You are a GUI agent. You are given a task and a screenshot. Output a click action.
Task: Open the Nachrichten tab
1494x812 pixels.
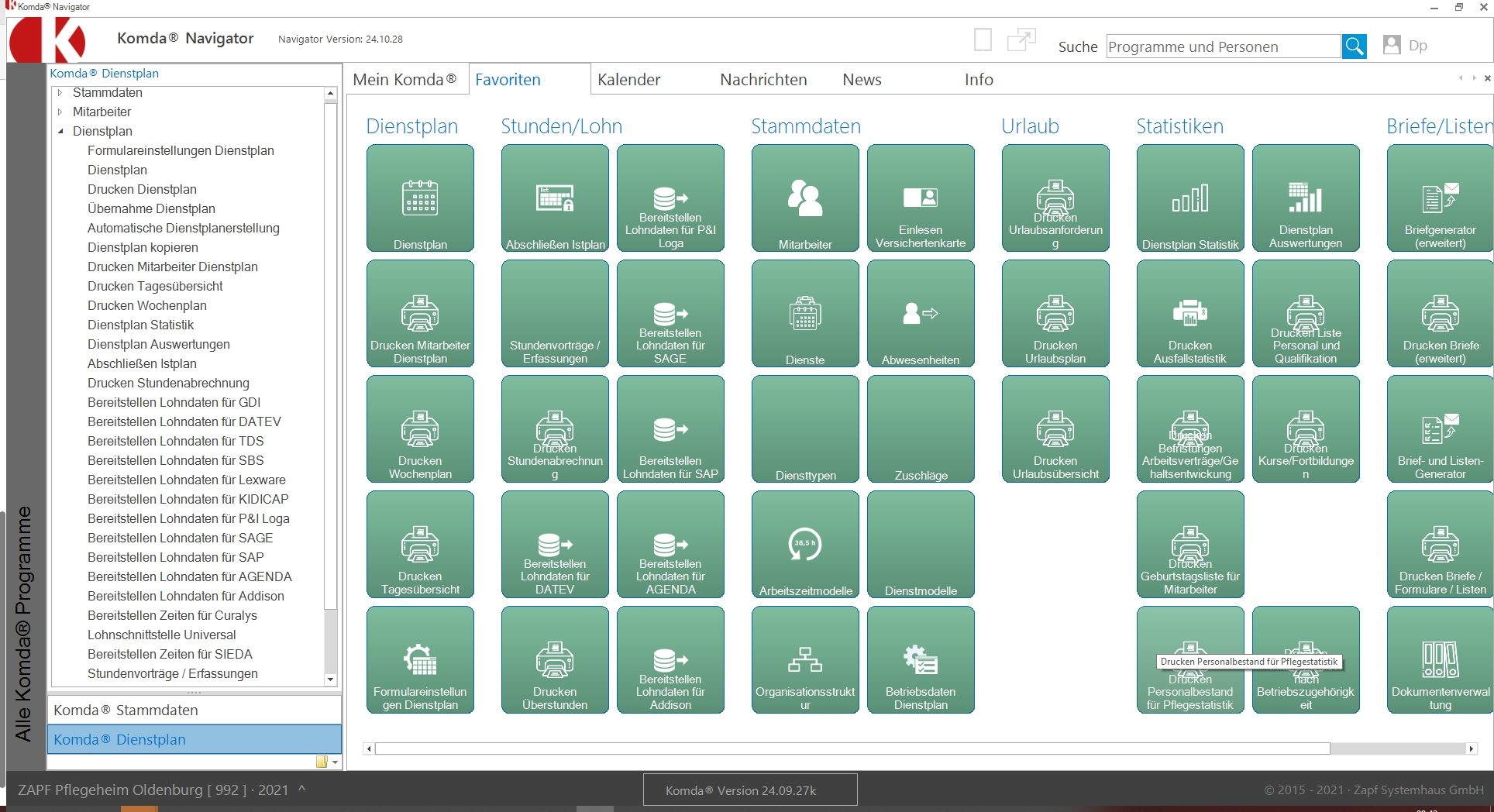click(x=762, y=80)
